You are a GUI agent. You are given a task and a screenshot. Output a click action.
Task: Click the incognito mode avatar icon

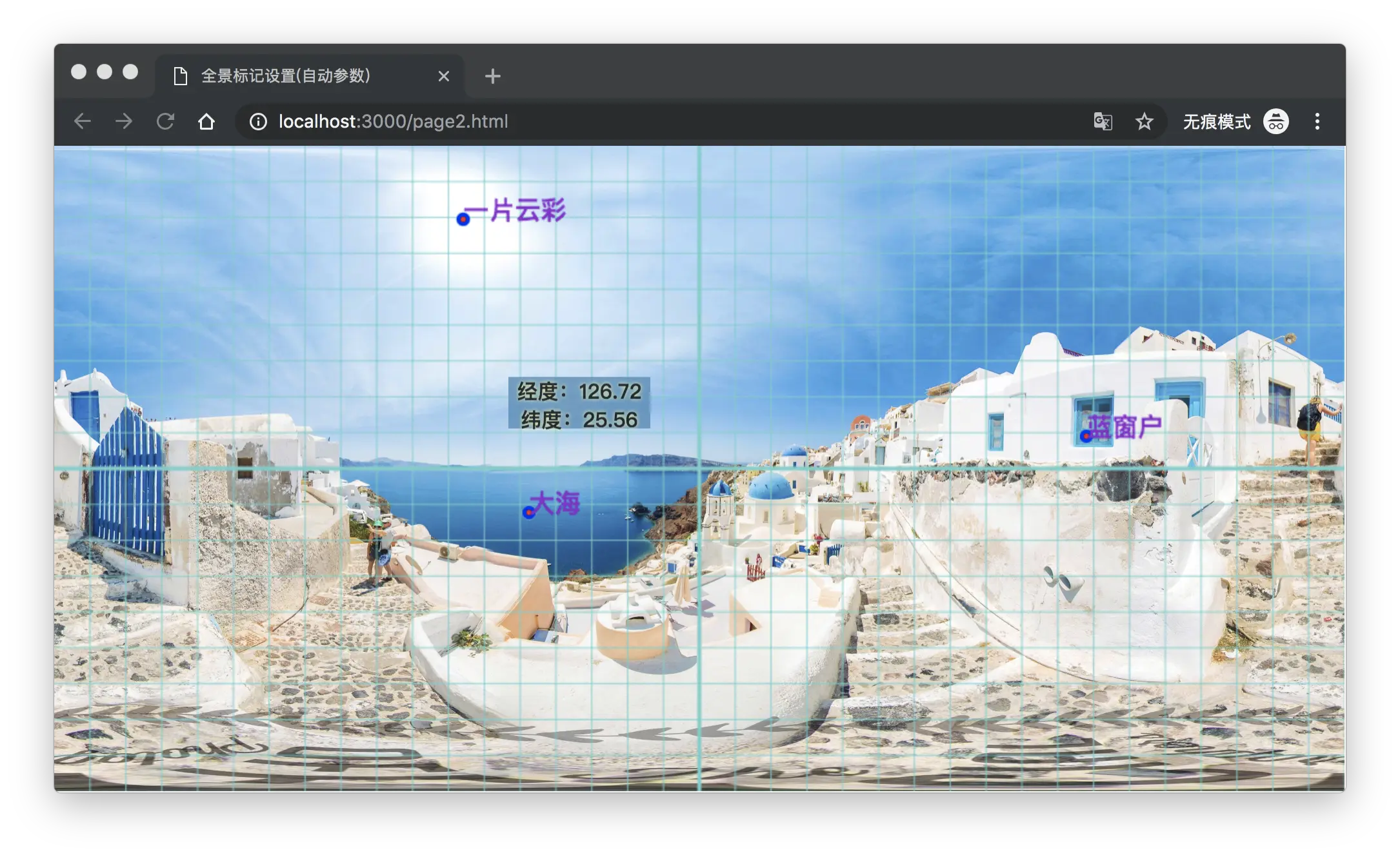(1275, 121)
